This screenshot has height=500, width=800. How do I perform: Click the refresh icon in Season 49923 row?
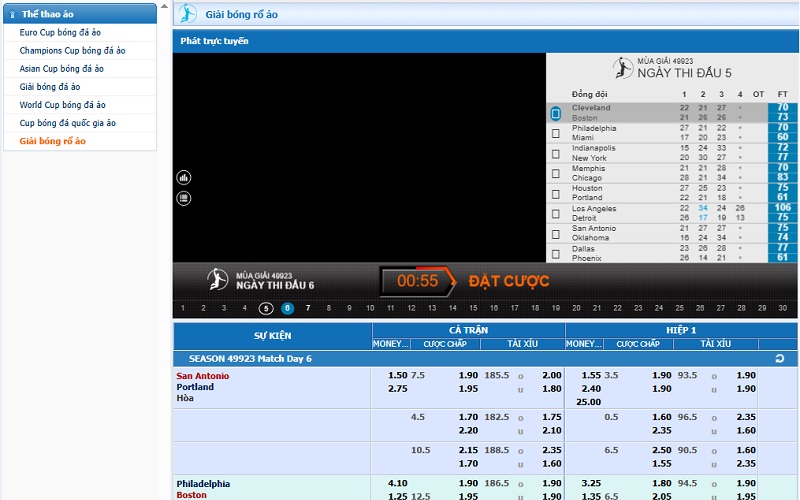(781, 358)
